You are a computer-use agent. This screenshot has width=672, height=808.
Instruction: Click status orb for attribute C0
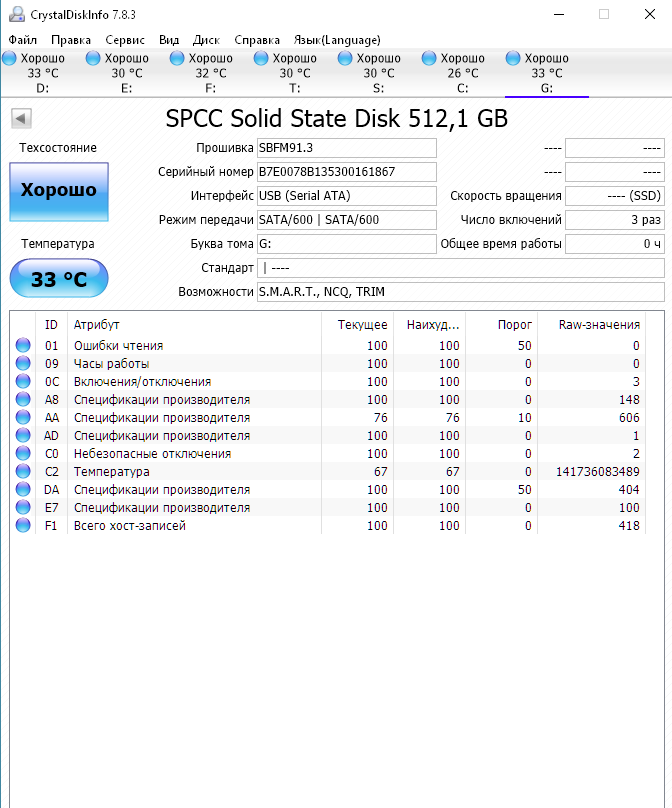point(23,453)
